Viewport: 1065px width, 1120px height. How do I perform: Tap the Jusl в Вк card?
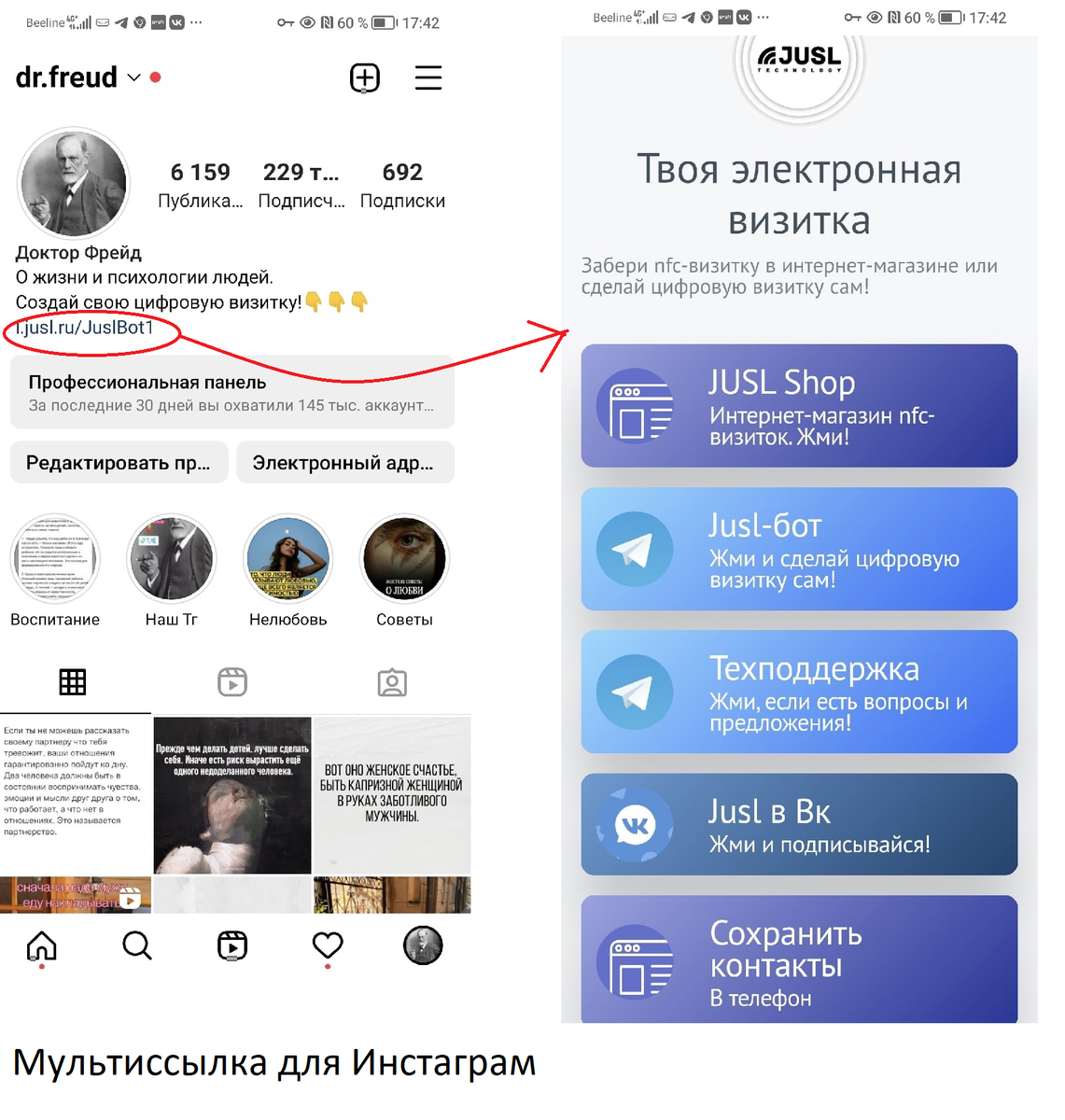[799, 824]
